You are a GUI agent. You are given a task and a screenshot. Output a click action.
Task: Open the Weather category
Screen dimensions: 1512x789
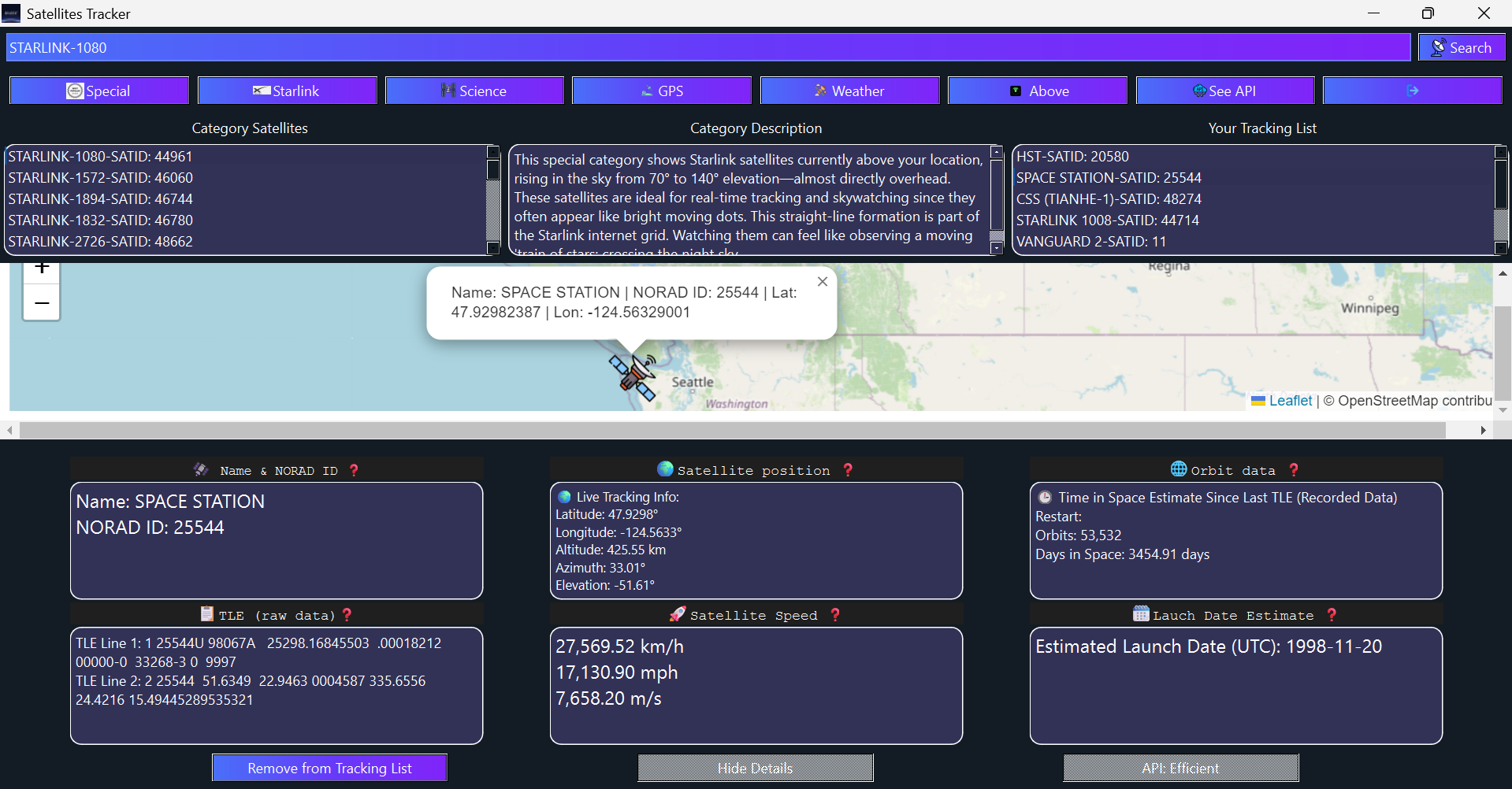click(849, 91)
